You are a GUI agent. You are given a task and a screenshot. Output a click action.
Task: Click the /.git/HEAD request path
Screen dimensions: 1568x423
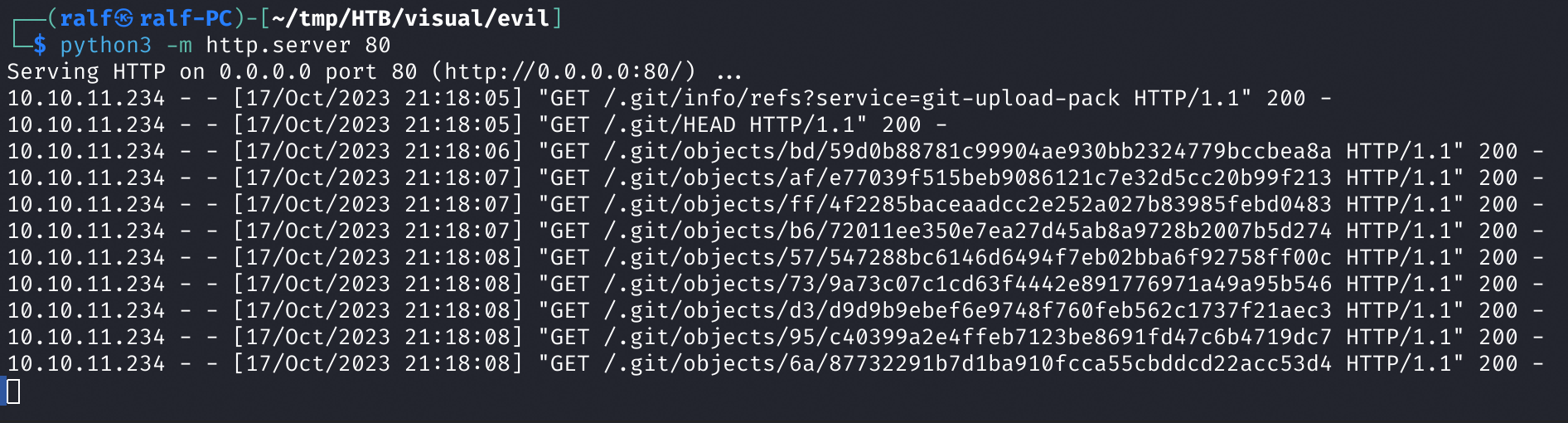[x=670, y=125]
